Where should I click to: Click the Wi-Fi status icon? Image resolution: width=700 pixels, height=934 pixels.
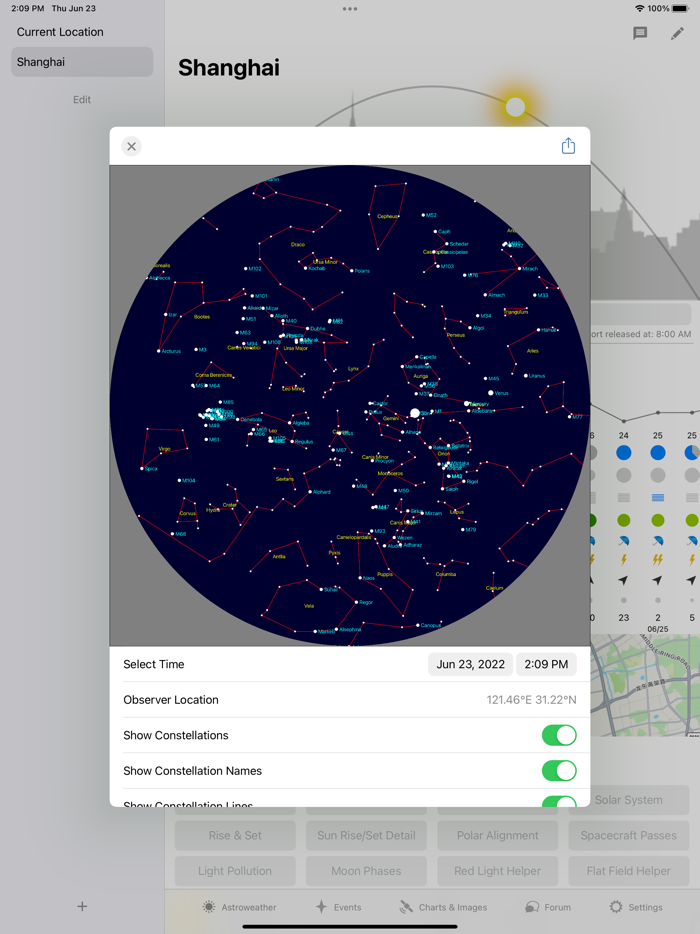(640, 8)
